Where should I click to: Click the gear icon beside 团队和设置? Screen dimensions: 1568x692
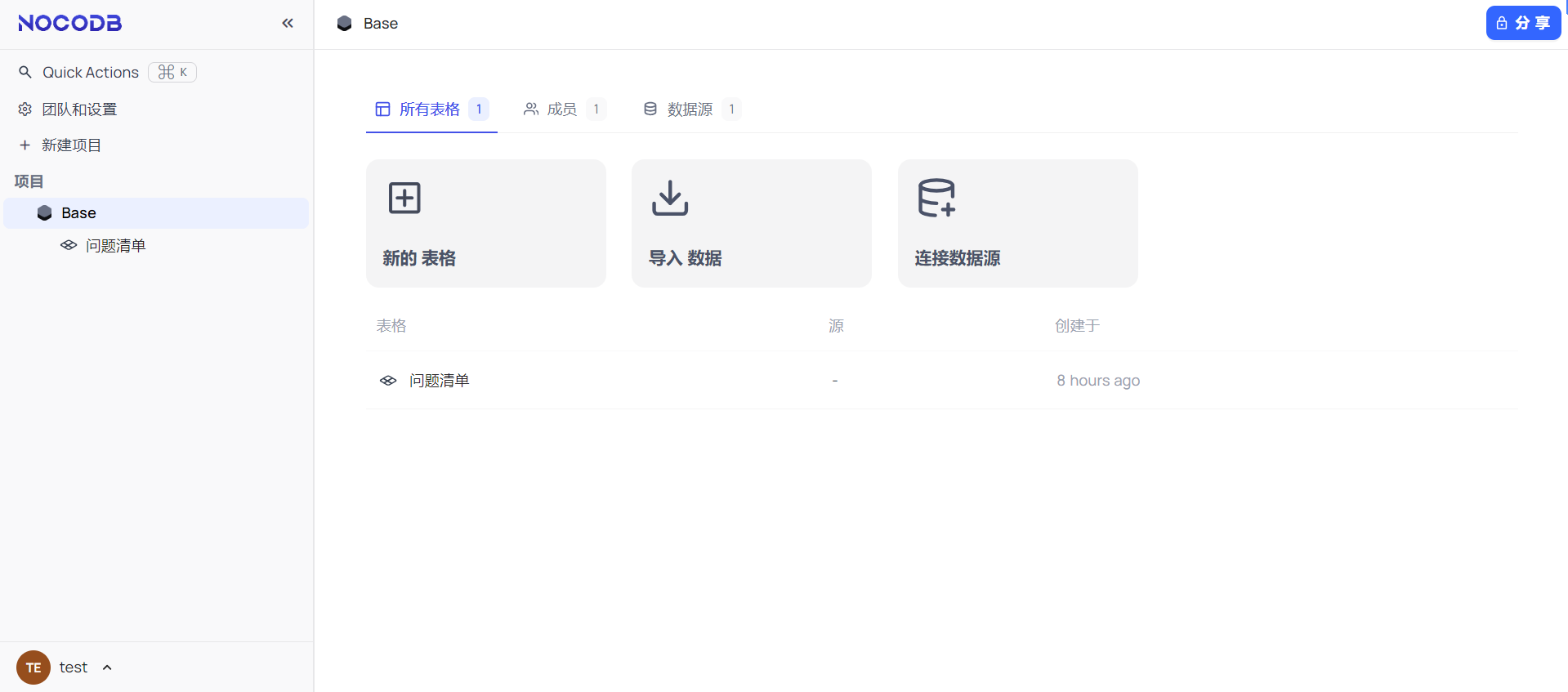coord(25,109)
